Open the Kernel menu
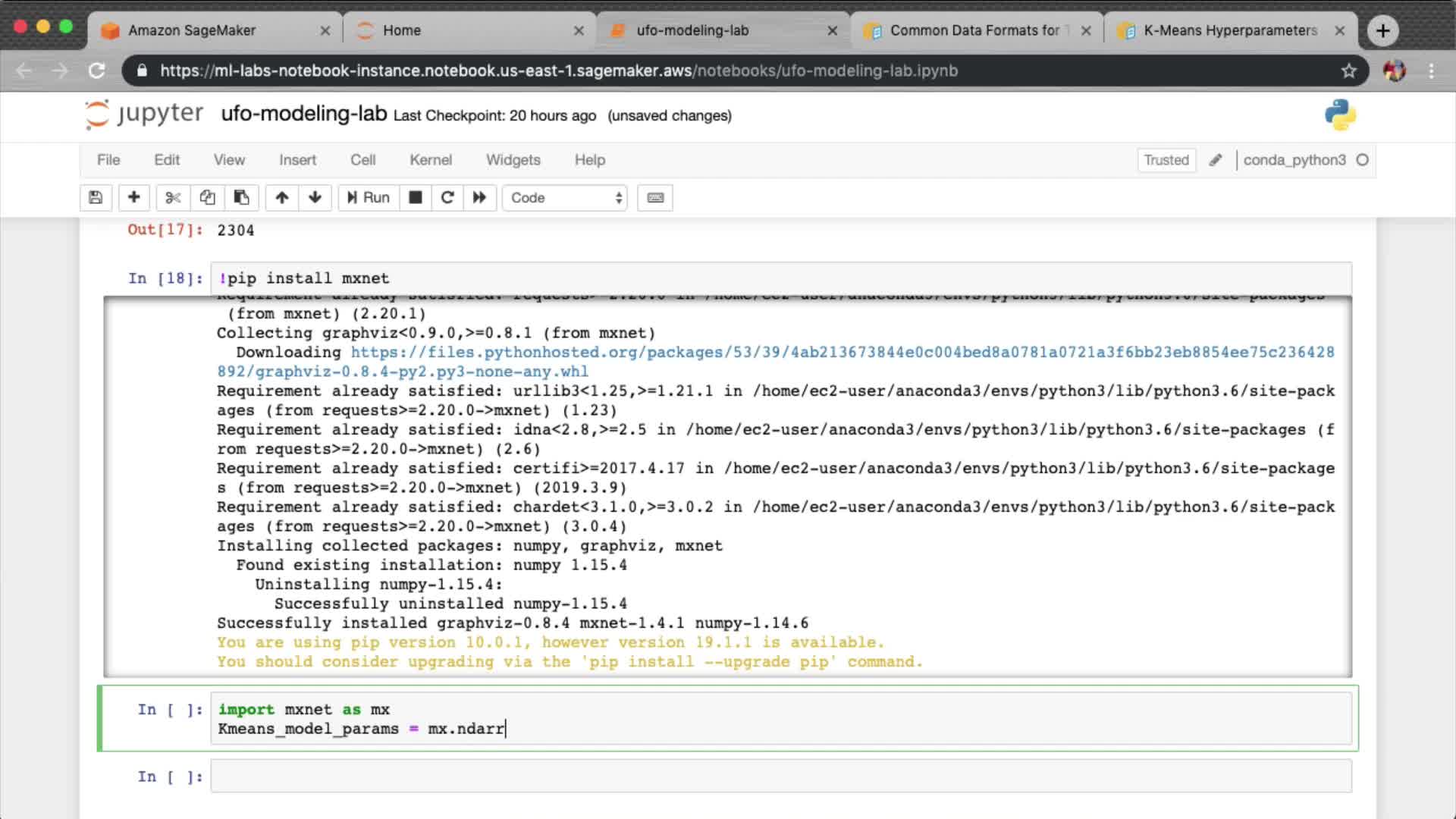This screenshot has height=819, width=1456. click(430, 160)
